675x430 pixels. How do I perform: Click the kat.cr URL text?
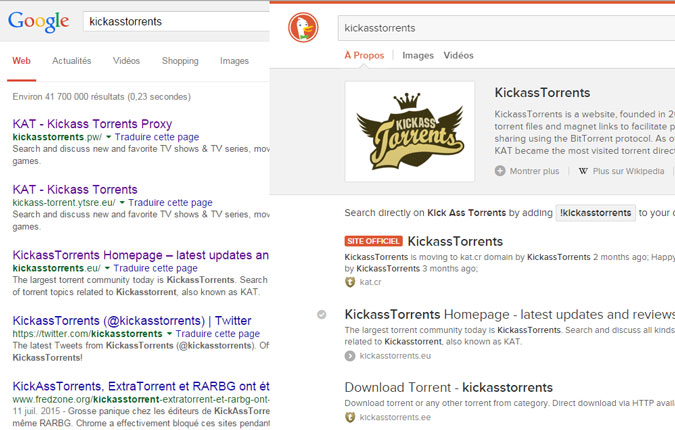coord(371,282)
